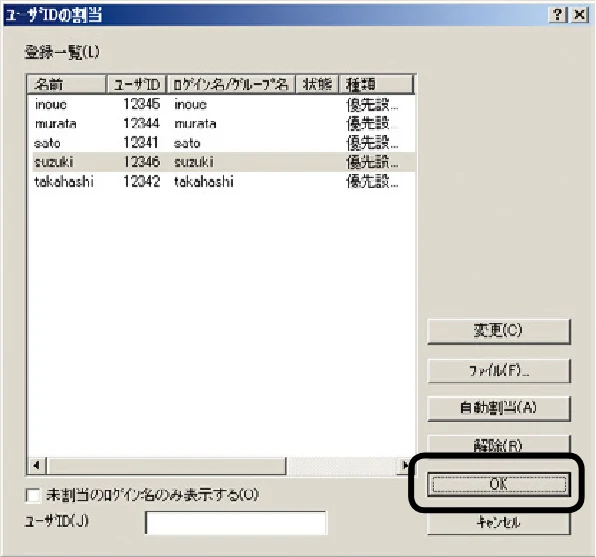This screenshot has width=596, height=557.
Task: Click the murata login name cell
Action: [x=195, y=124]
